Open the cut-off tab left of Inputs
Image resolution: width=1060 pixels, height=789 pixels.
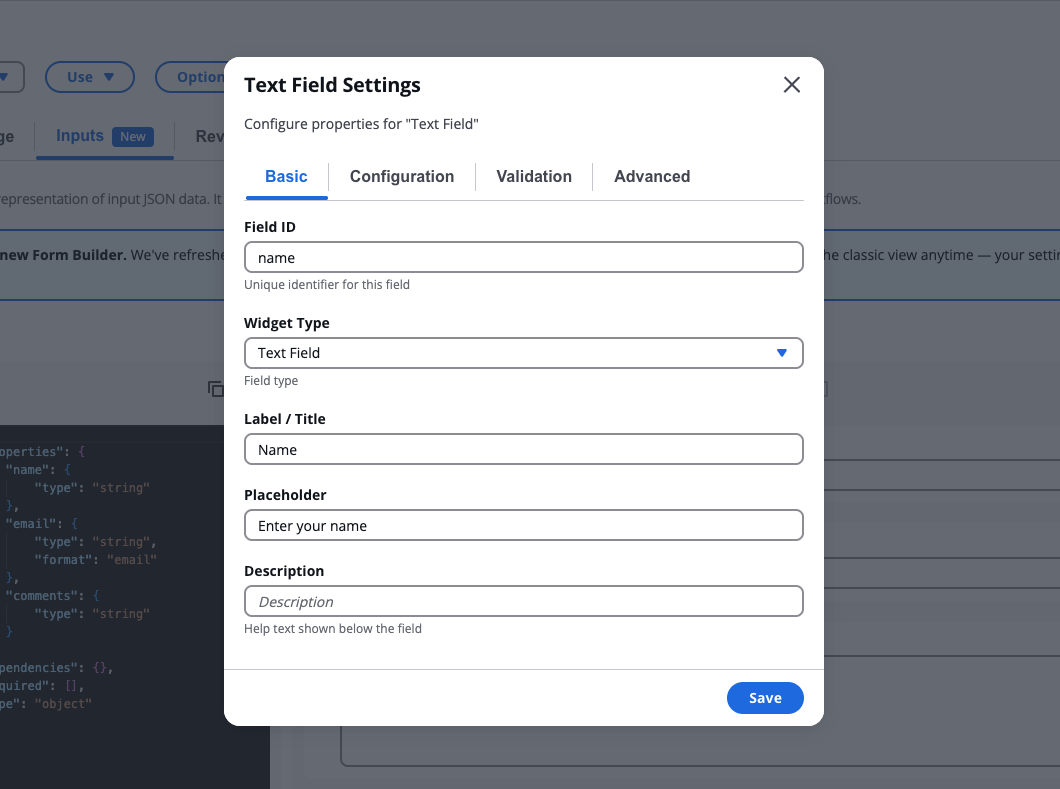coord(8,136)
